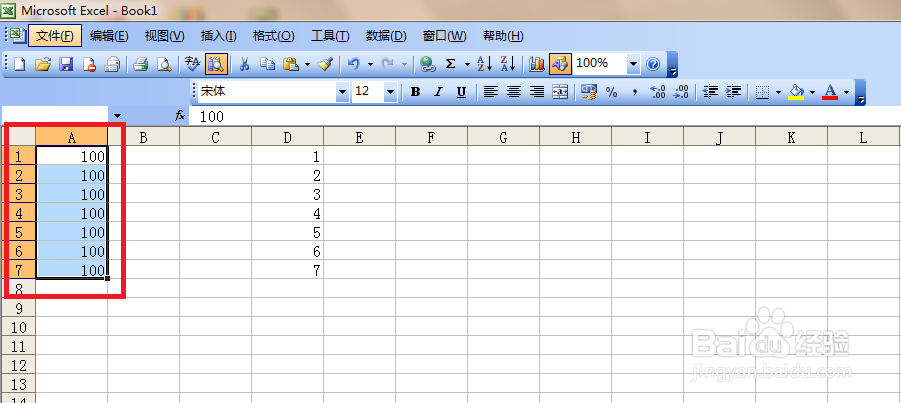
Task: Click the Open file folder icon
Action: click(43, 64)
